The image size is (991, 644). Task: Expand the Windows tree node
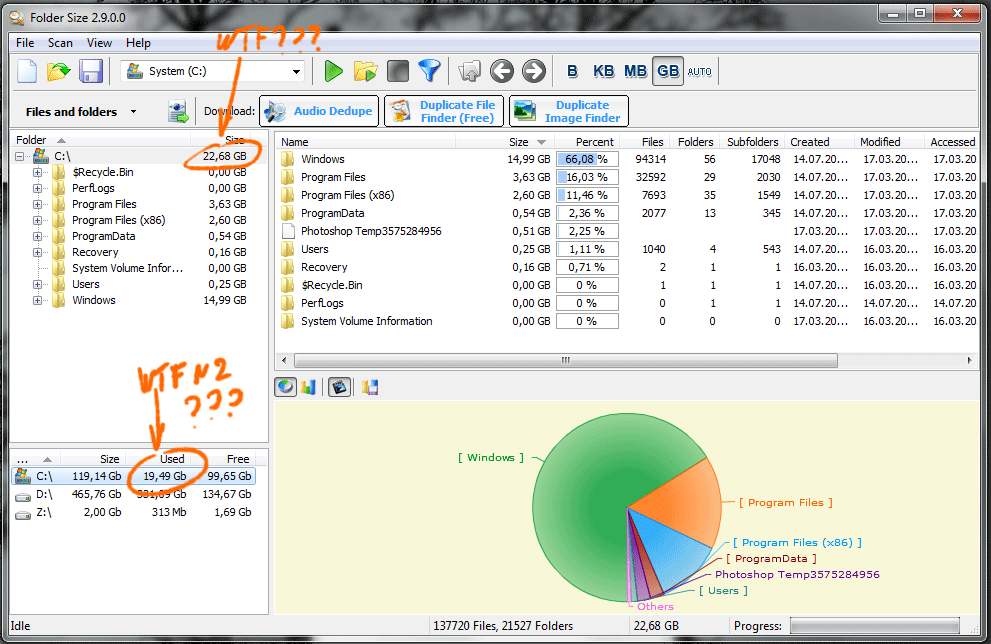(37, 301)
